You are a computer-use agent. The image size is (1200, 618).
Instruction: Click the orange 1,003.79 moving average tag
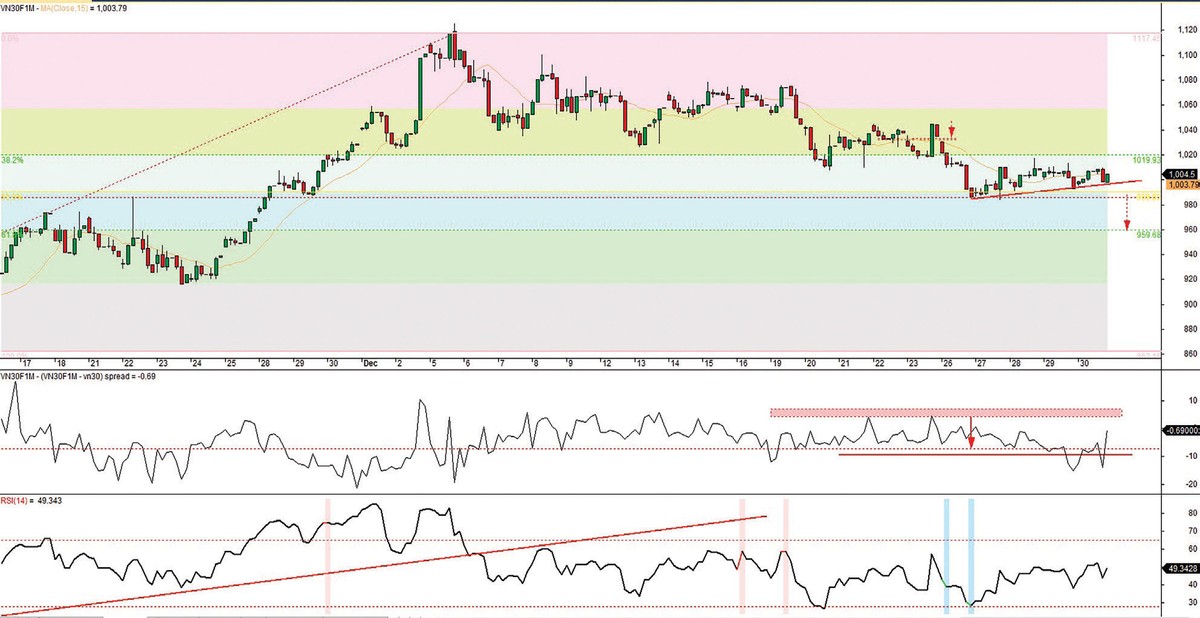1180,183
